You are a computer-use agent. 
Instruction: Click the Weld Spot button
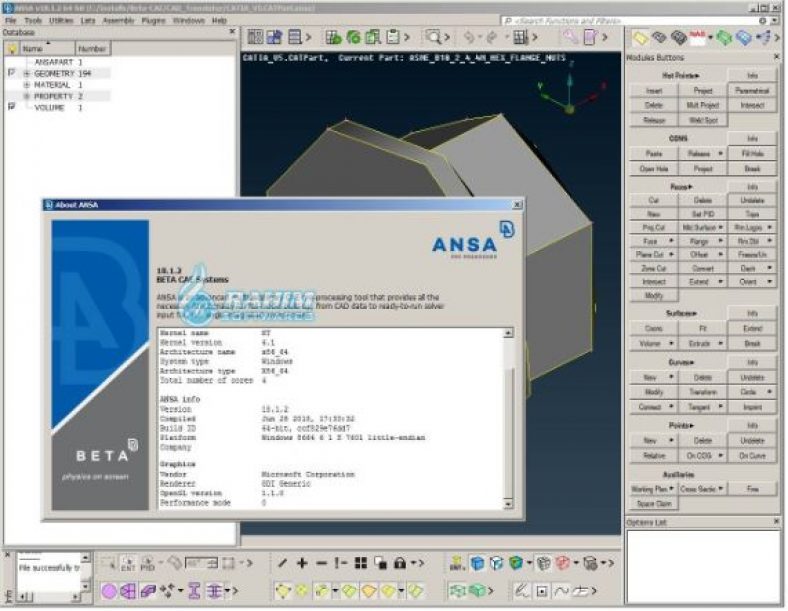[703, 120]
